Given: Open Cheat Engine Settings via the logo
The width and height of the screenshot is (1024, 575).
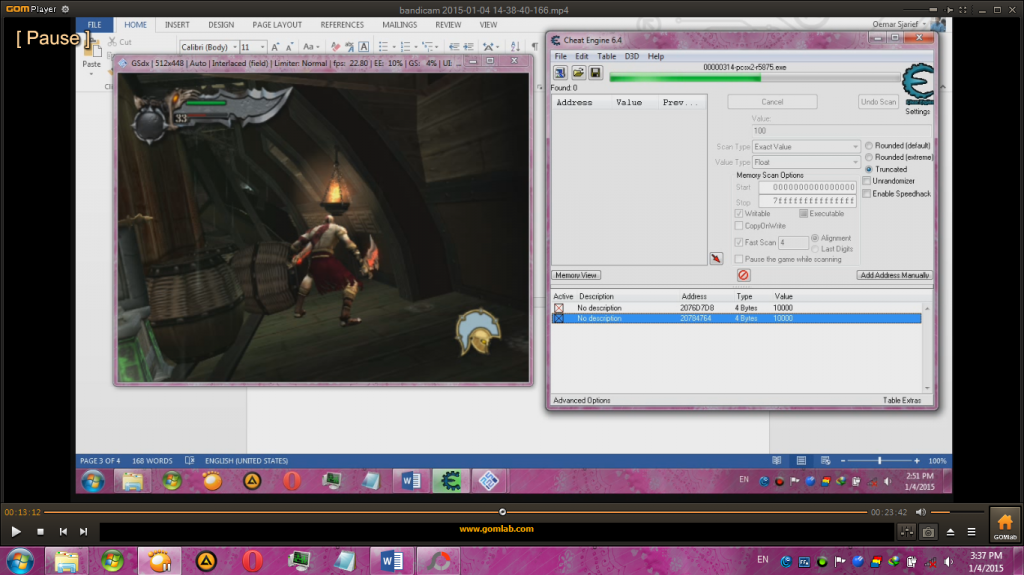Looking at the screenshot, I should pos(918,85).
